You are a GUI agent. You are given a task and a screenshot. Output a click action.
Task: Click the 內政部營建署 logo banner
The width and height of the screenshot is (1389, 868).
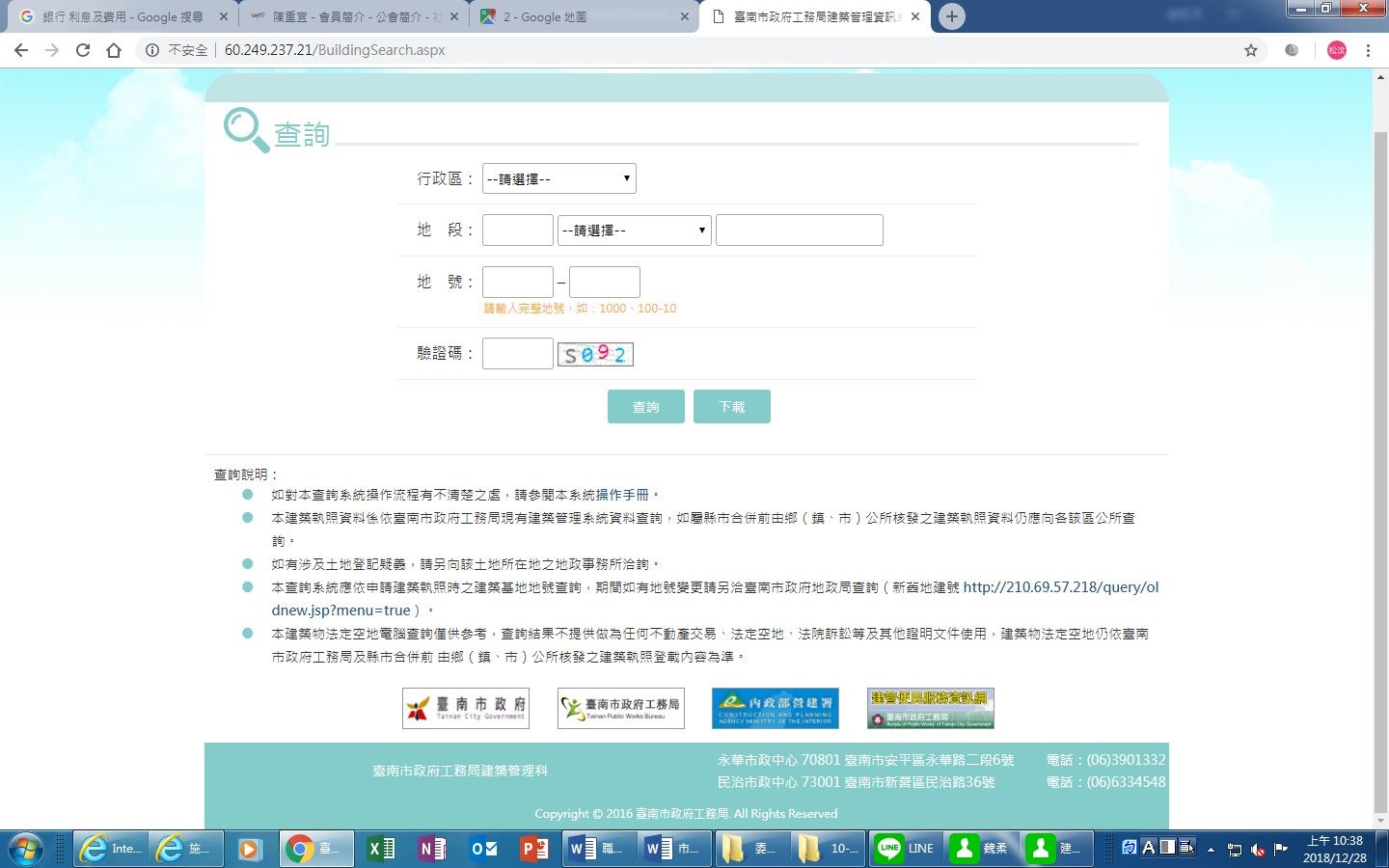[x=776, y=708]
